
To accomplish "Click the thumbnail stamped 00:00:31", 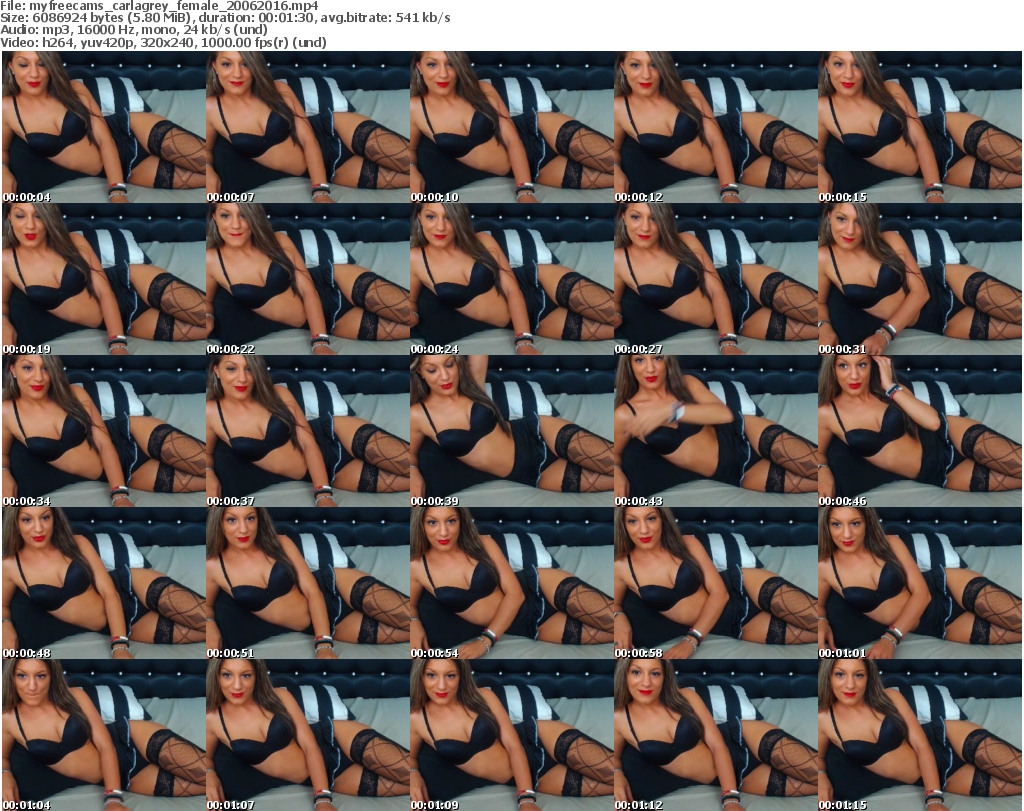I will (920, 279).
